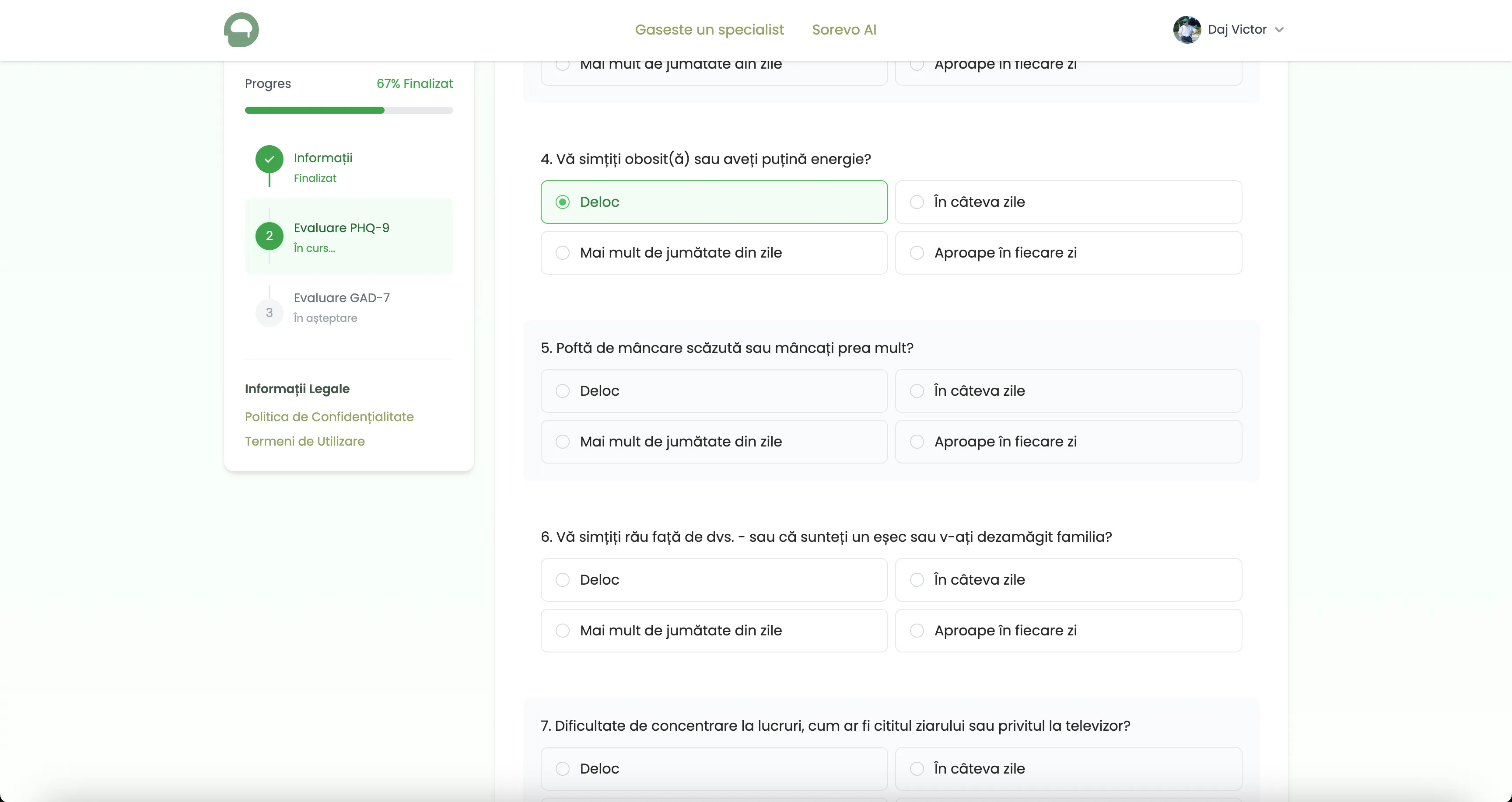
Task: Open Termeni de Utilizare link
Action: click(304, 441)
